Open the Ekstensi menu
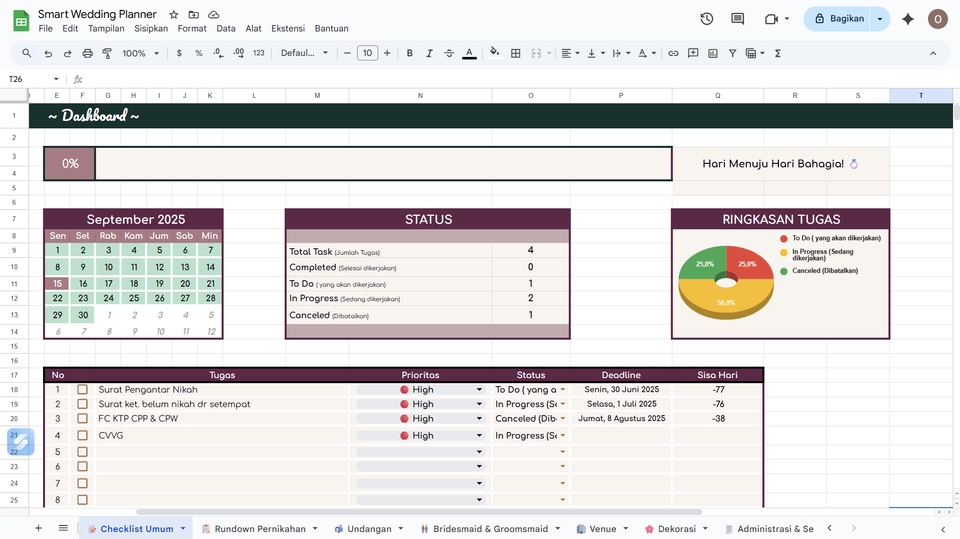960x539 pixels. 288,29
